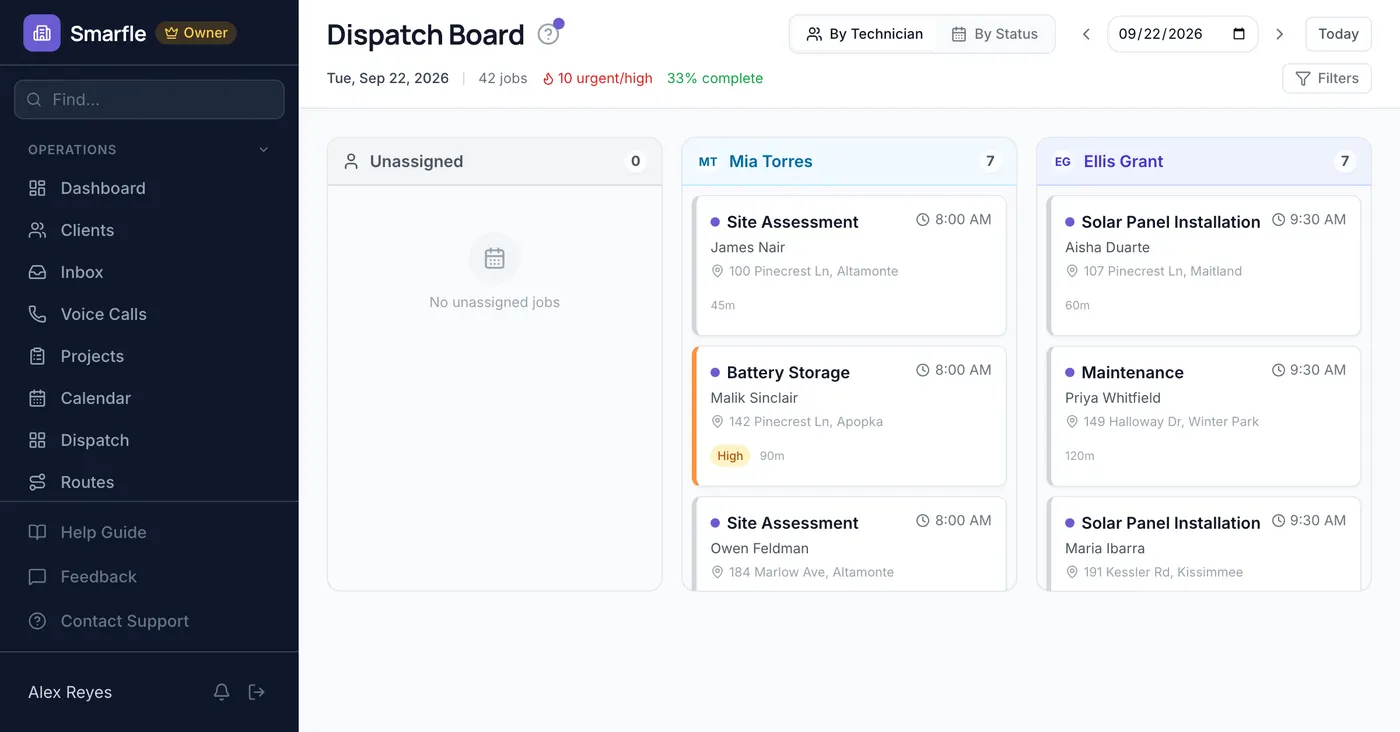This screenshot has width=1400, height=732.
Task: Click the Unassigned column header
Action: pos(494,161)
